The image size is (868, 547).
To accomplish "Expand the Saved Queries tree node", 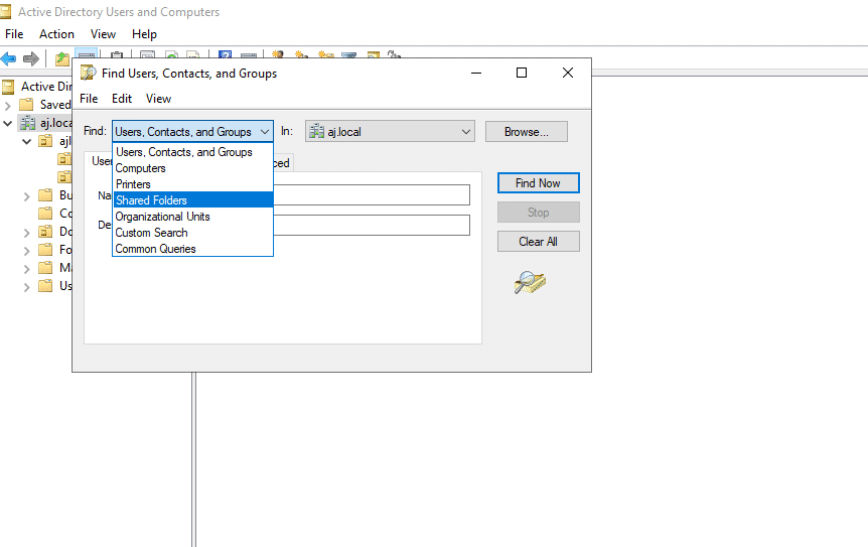I will [x=8, y=104].
